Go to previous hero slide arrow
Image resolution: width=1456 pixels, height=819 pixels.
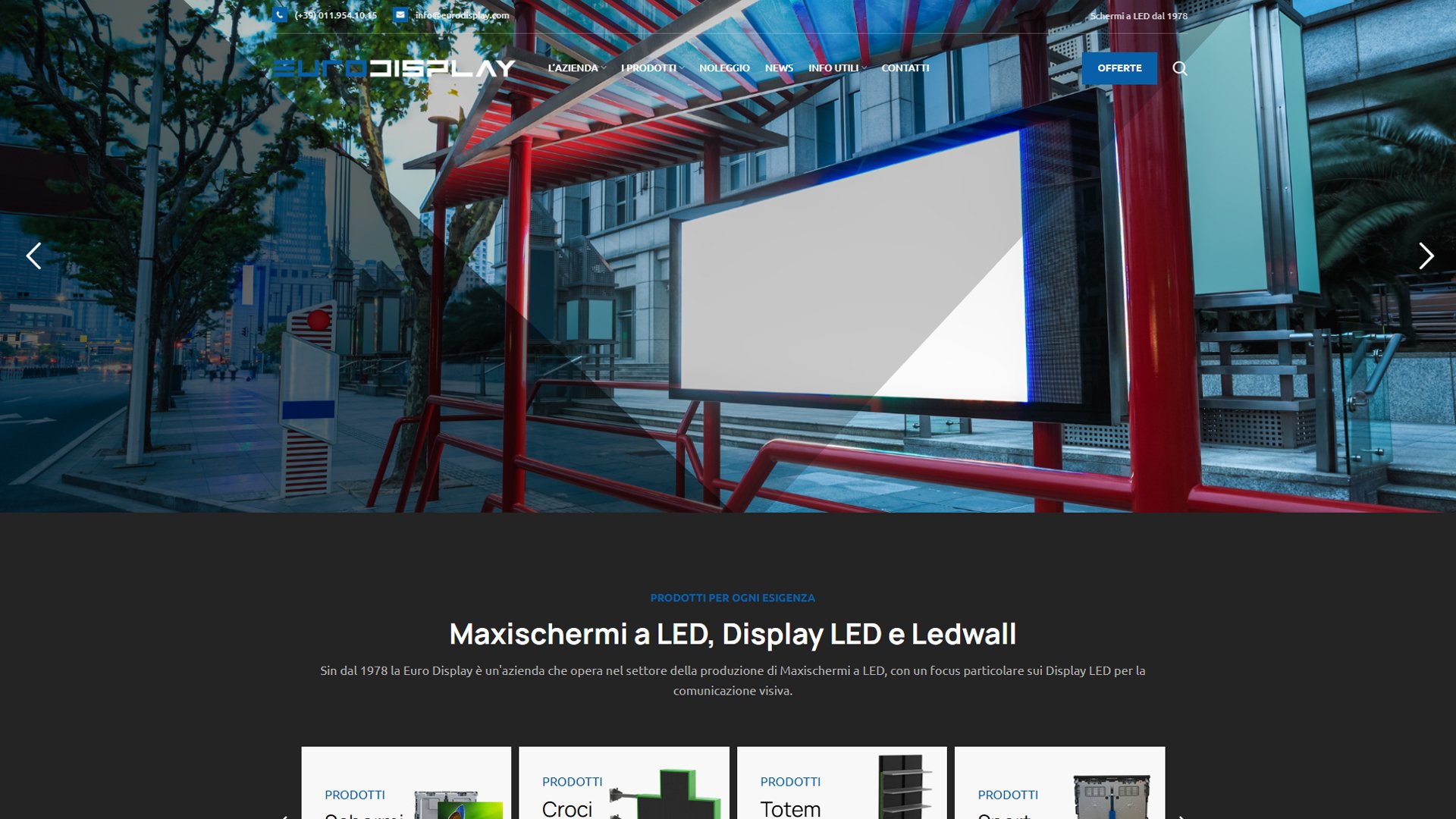point(33,256)
